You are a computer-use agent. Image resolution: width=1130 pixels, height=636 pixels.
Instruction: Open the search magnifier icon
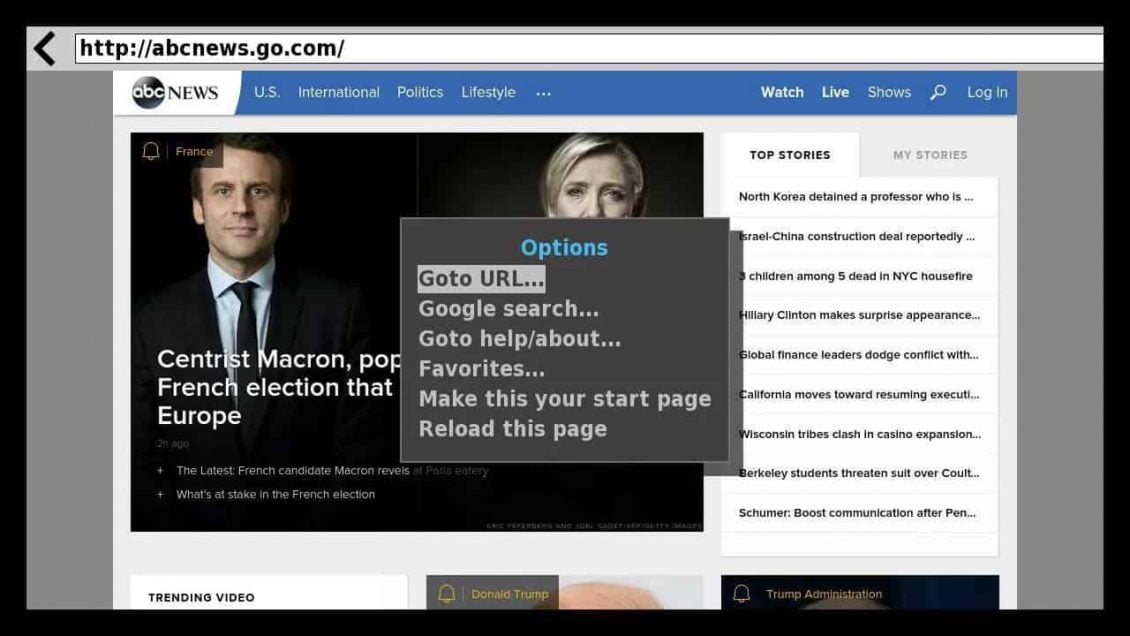coord(938,92)
